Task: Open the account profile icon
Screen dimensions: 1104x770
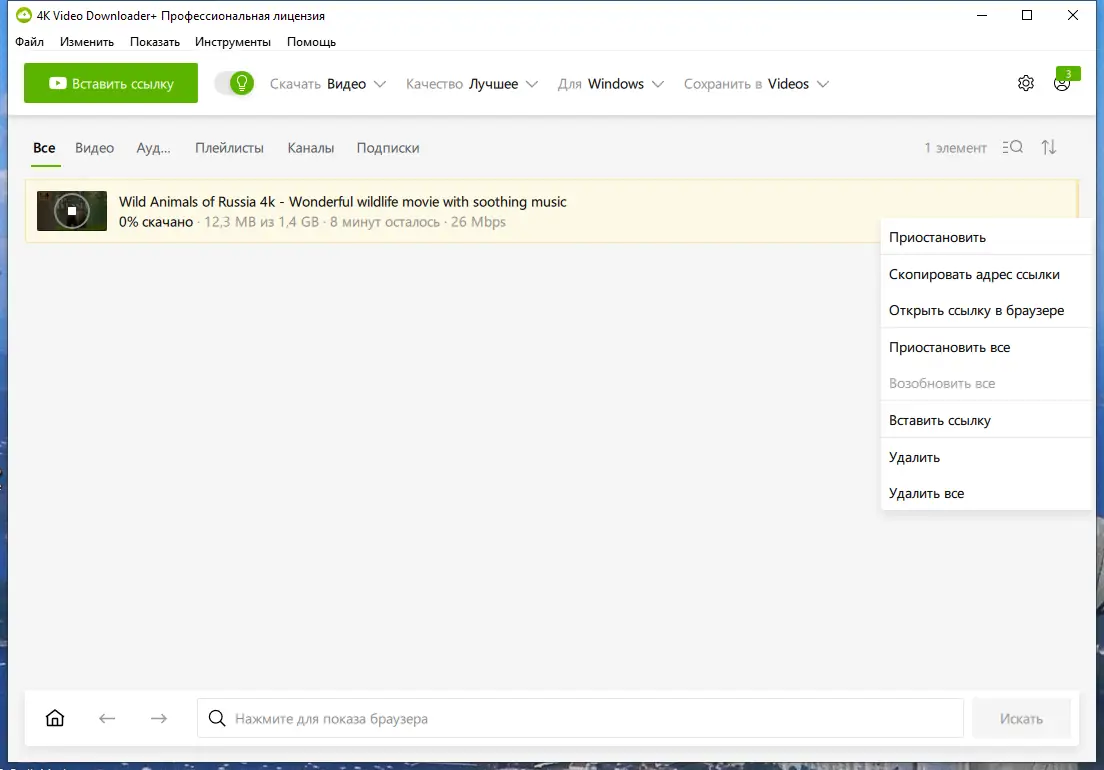Action: pos(1062,84)
